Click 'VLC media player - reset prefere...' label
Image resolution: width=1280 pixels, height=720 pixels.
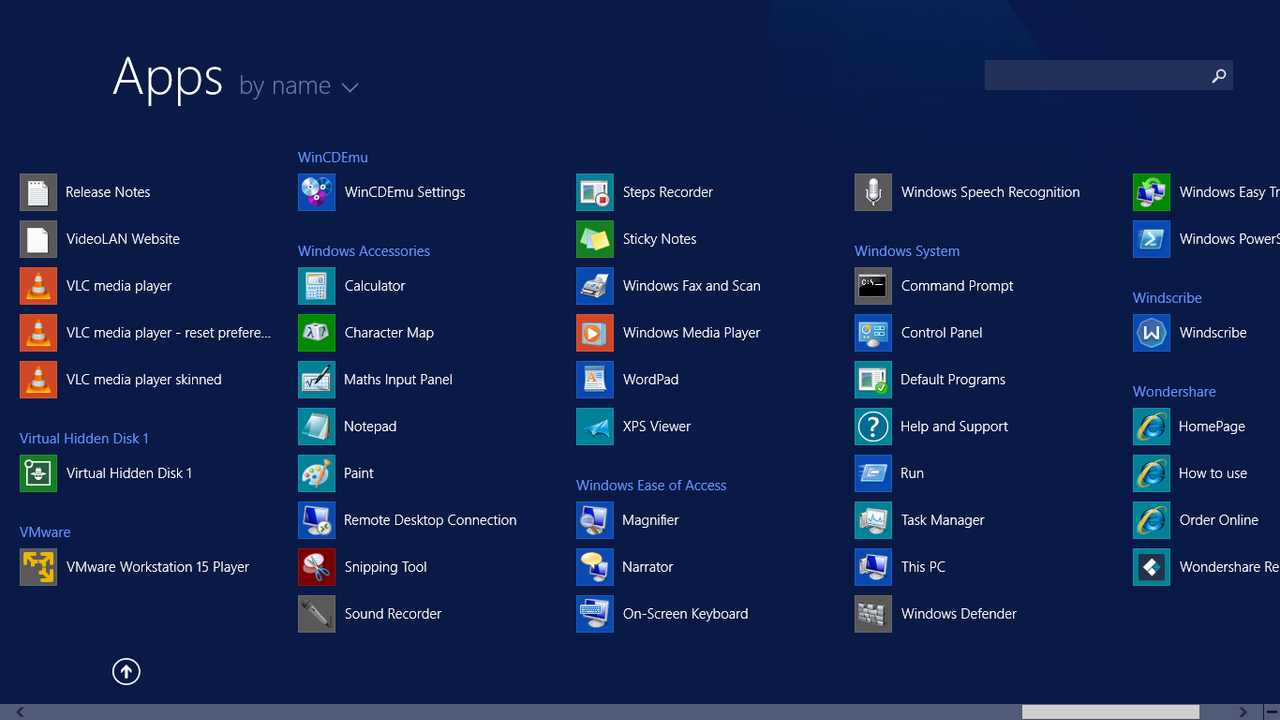[x=168, y=333]
